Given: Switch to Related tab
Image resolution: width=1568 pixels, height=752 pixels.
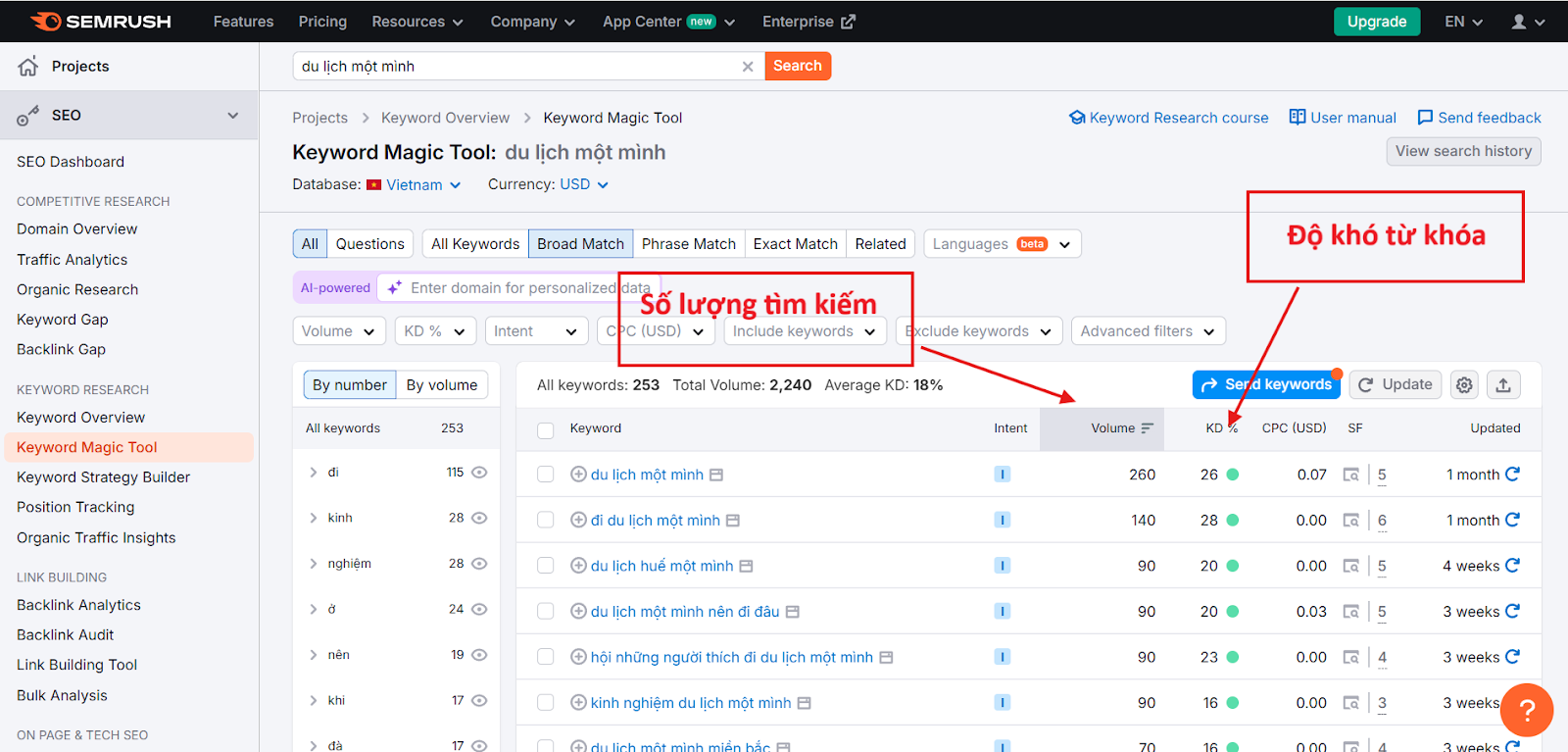Looking at the screenshot, I should point(880,244).
